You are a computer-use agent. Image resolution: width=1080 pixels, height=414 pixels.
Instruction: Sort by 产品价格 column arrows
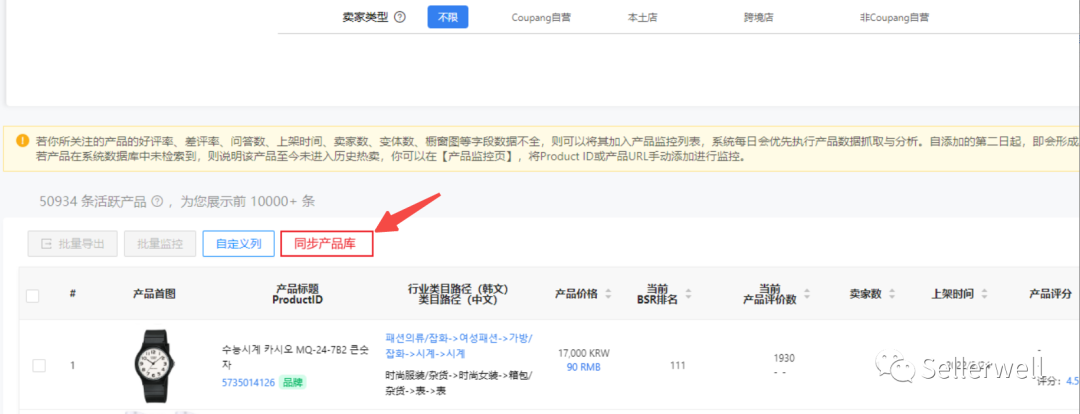point(608,294)
